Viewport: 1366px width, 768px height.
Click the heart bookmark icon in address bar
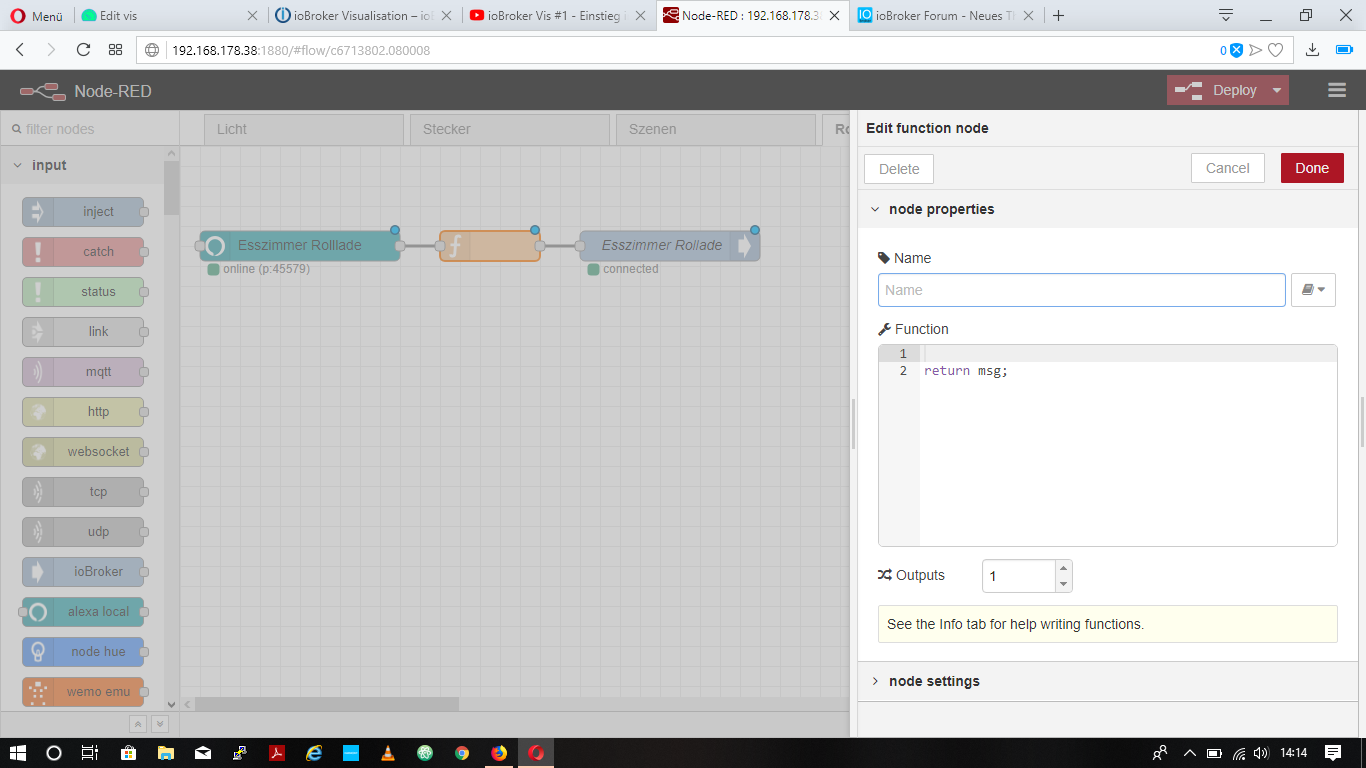point(1275,50)
